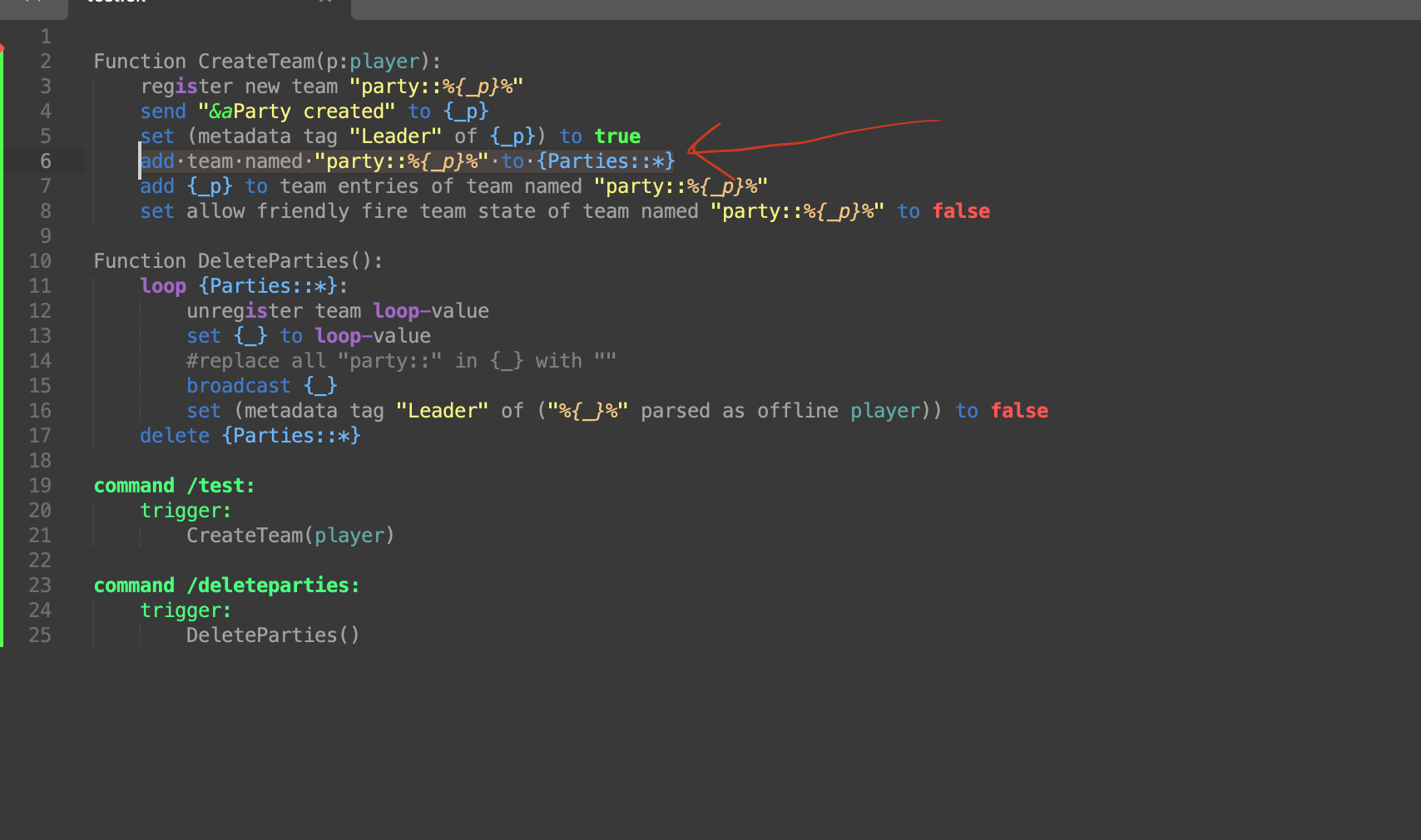Click the false keyword on line 8
The height and width of the screenshot is (840, 1421).
tap(962, 210)
